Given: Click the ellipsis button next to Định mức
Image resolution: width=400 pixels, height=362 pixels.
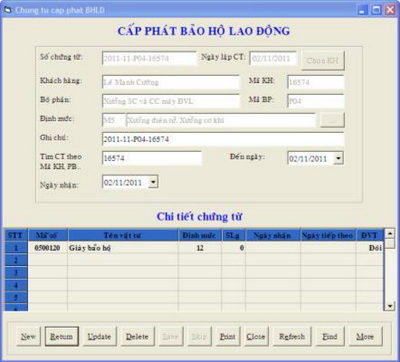Looking at the screenshot, I should point(332,120).
